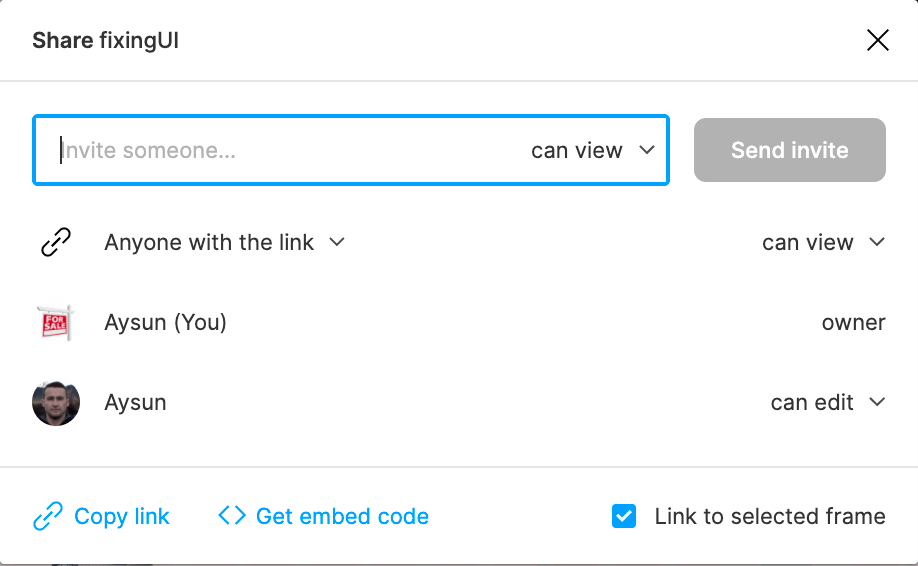The image size is (918, 566).
Task: Click the owner role label
Action: coord(854,323)
